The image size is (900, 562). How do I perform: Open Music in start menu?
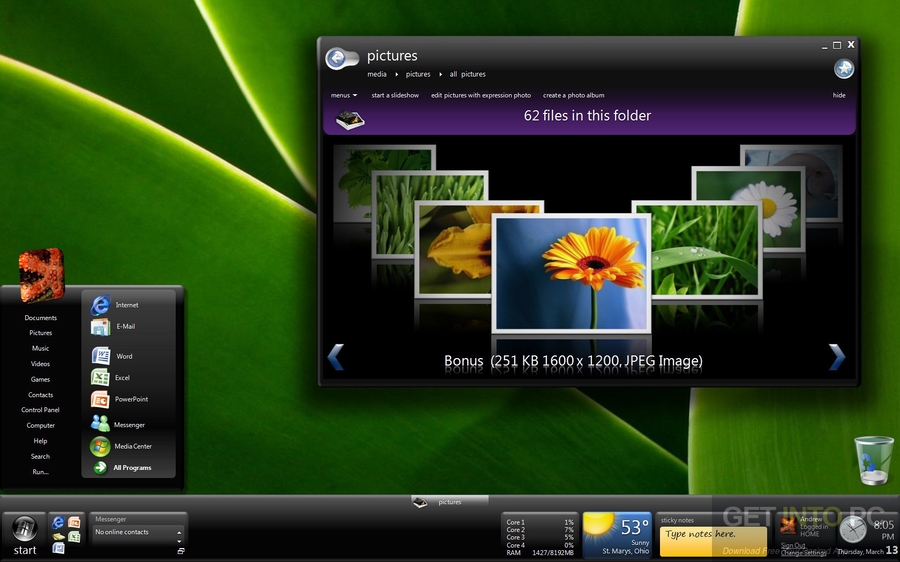point(40,348)
